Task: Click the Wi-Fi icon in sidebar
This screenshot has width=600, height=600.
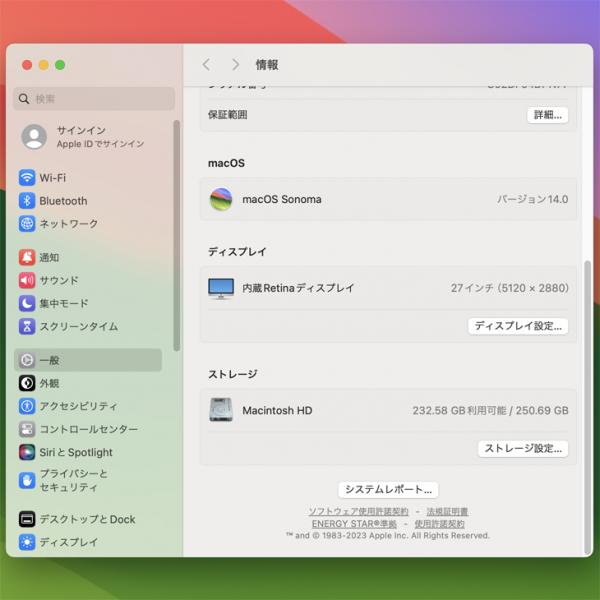Action: [27, 178]
